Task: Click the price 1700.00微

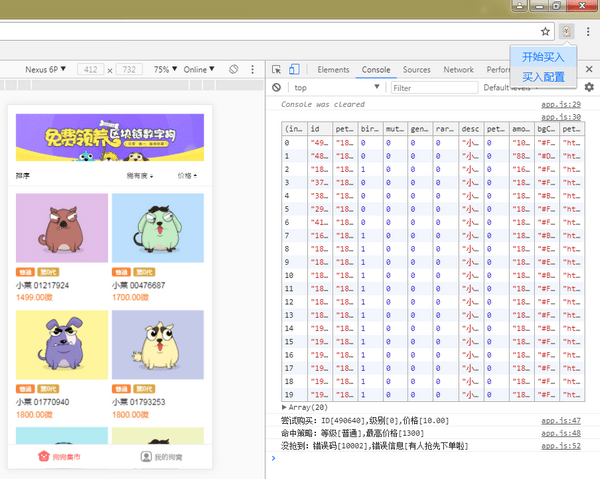Action: [130, 297]
